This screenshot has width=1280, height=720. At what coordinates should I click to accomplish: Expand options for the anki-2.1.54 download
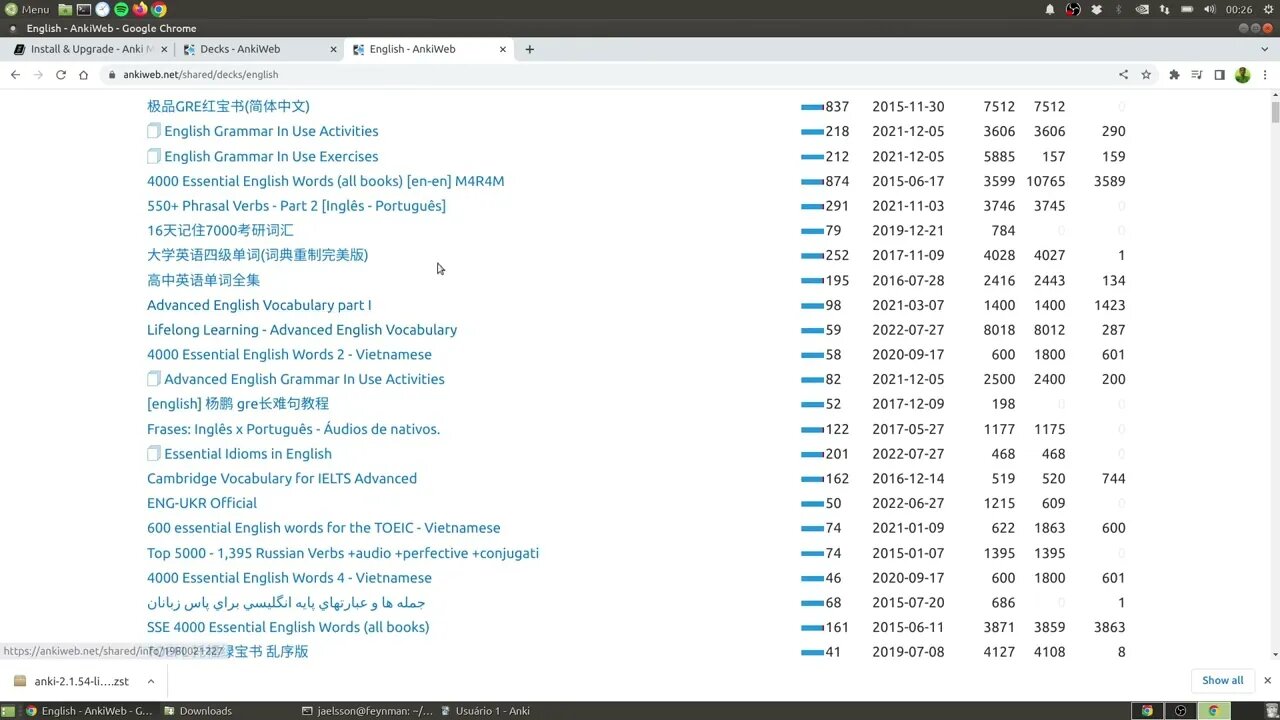[151, 681]
